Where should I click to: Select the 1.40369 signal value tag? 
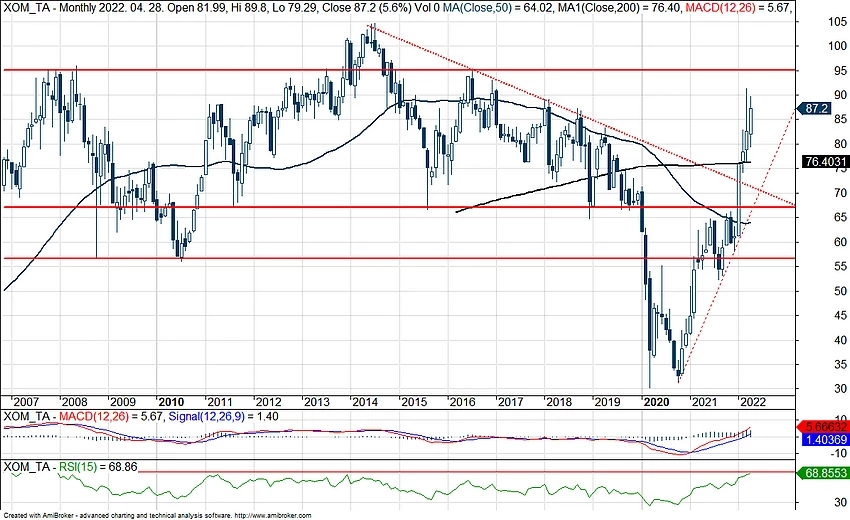[824, 438]
